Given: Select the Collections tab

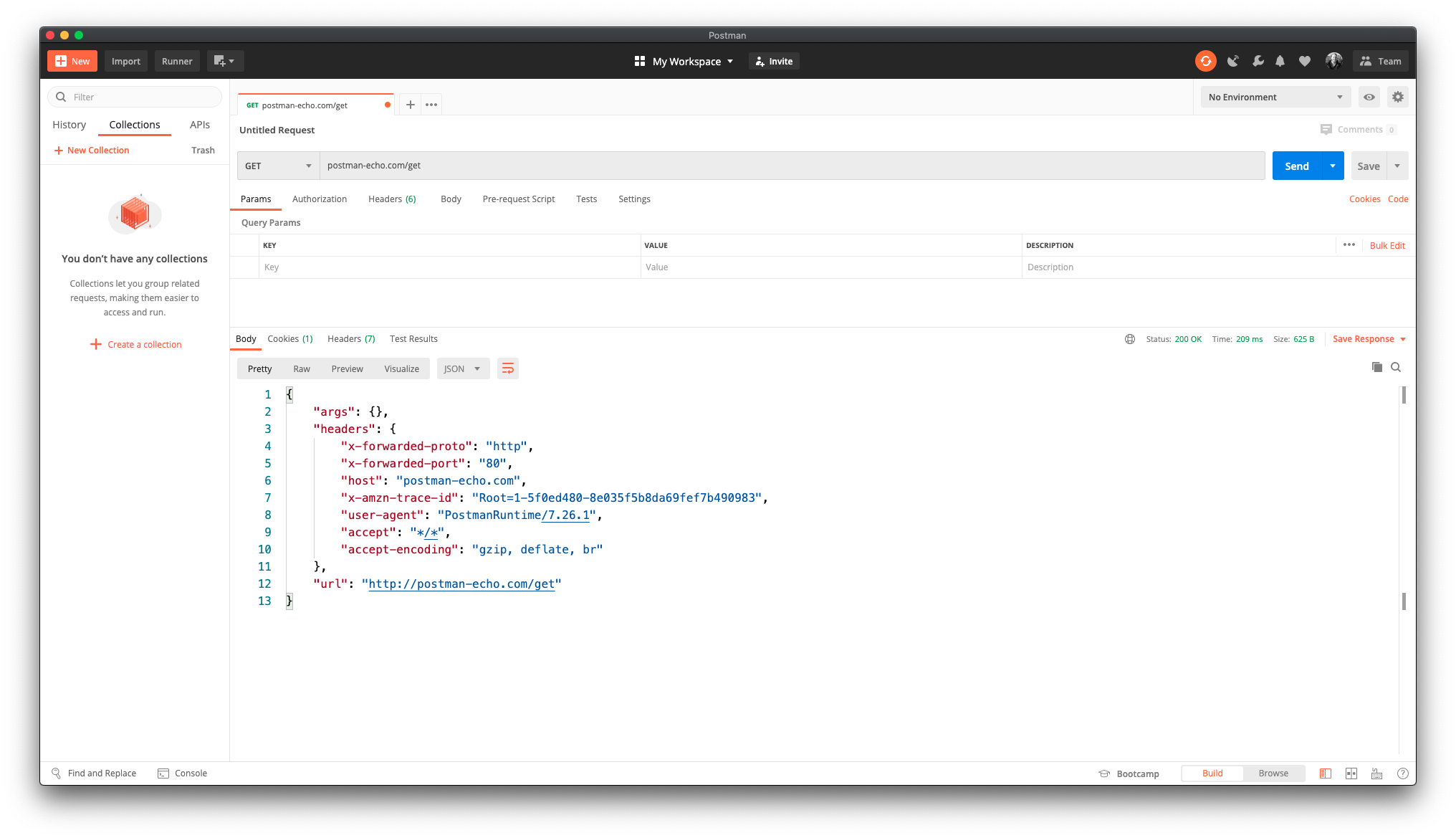Looking at the screenshot, I should pos(135,125).
